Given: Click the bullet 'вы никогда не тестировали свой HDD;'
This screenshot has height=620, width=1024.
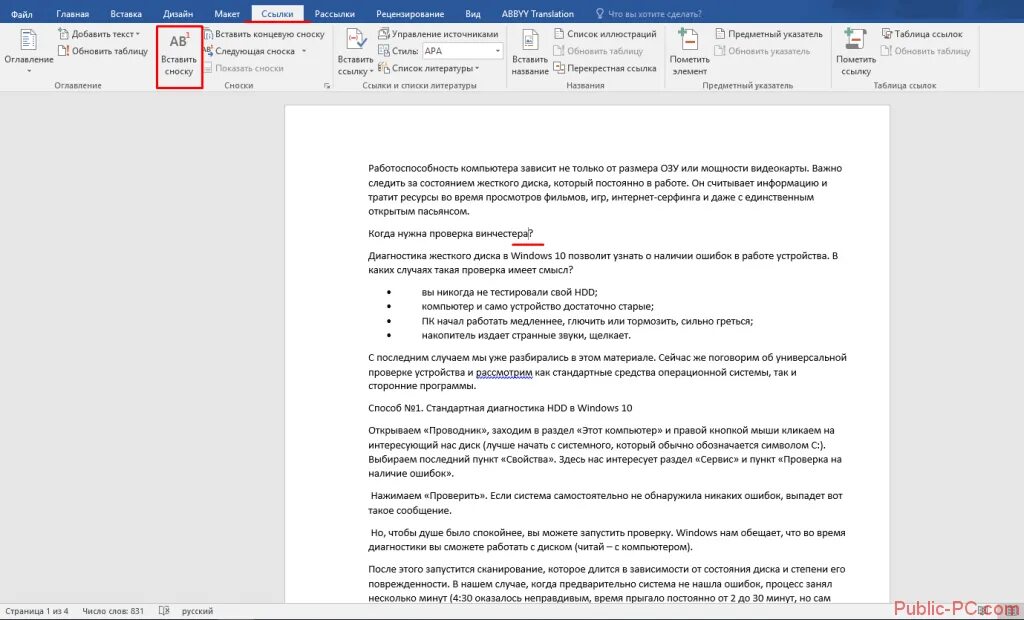Looking at the screenshot, I should click(509, 293).
